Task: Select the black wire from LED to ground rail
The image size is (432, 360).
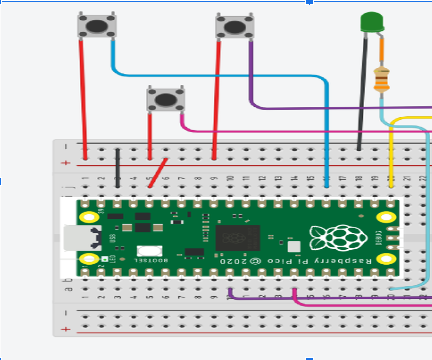Action: tap(362, 93)
